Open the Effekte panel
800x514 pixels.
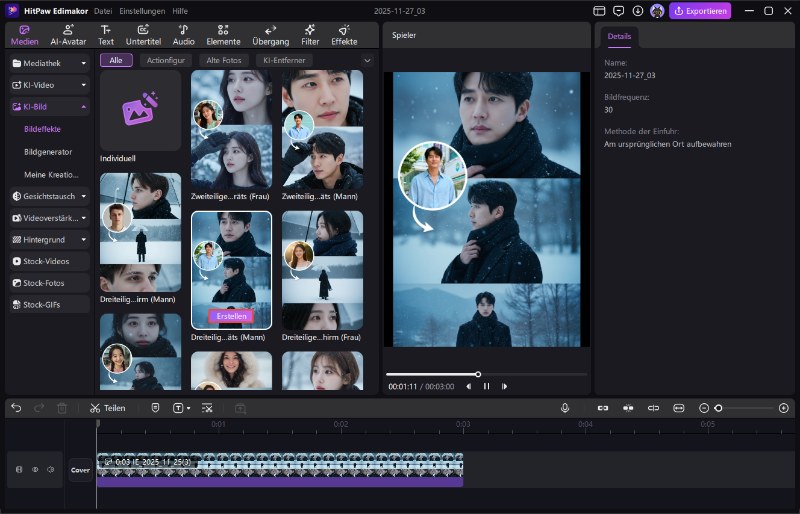click(344, 34)
